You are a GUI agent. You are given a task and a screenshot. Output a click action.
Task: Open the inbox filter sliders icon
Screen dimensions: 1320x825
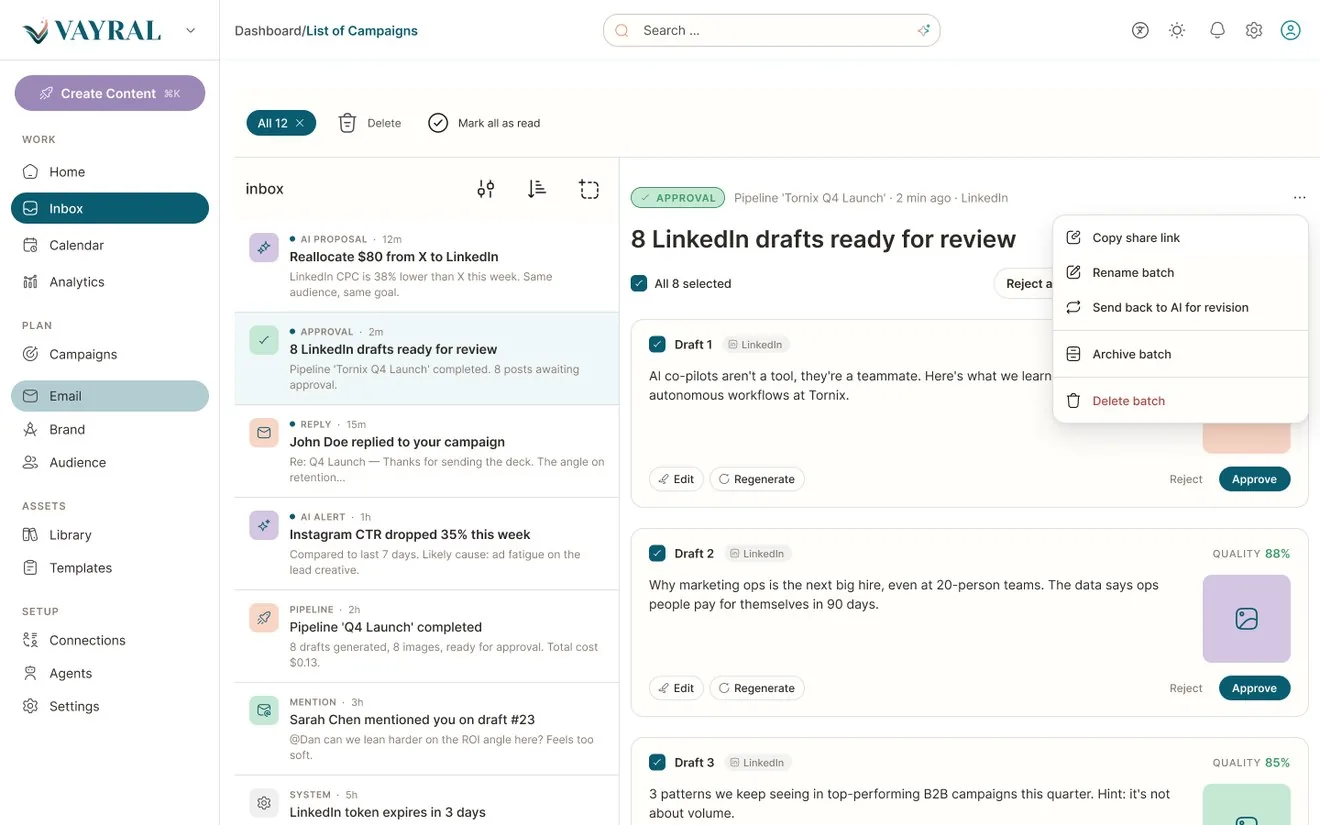click(486, 189)
